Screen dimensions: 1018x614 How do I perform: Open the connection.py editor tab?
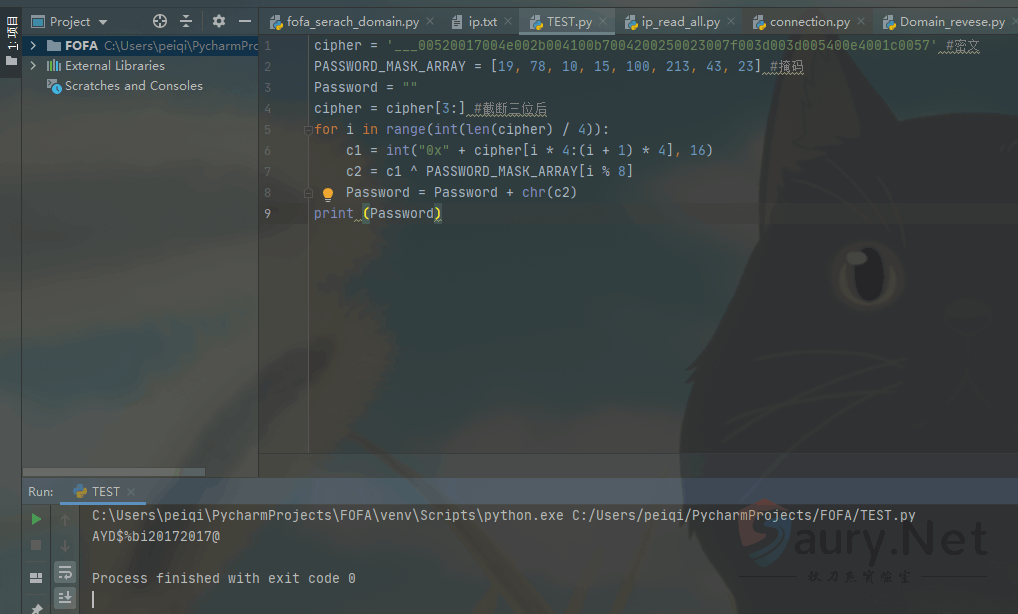[x=809, y=22]
